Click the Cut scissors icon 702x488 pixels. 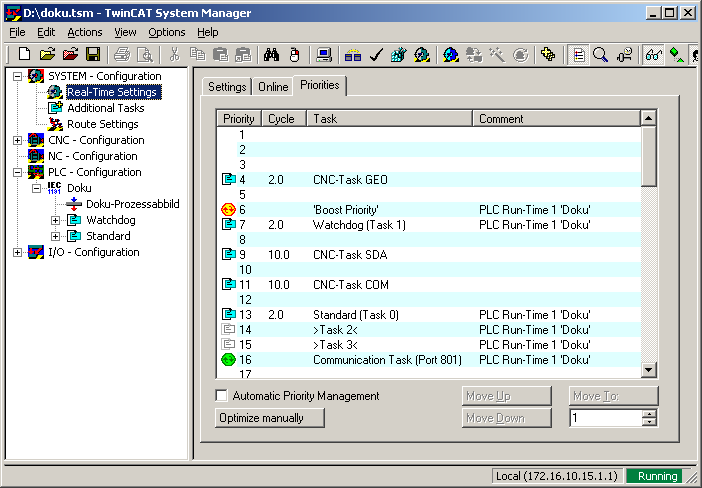tap(174, 55)
